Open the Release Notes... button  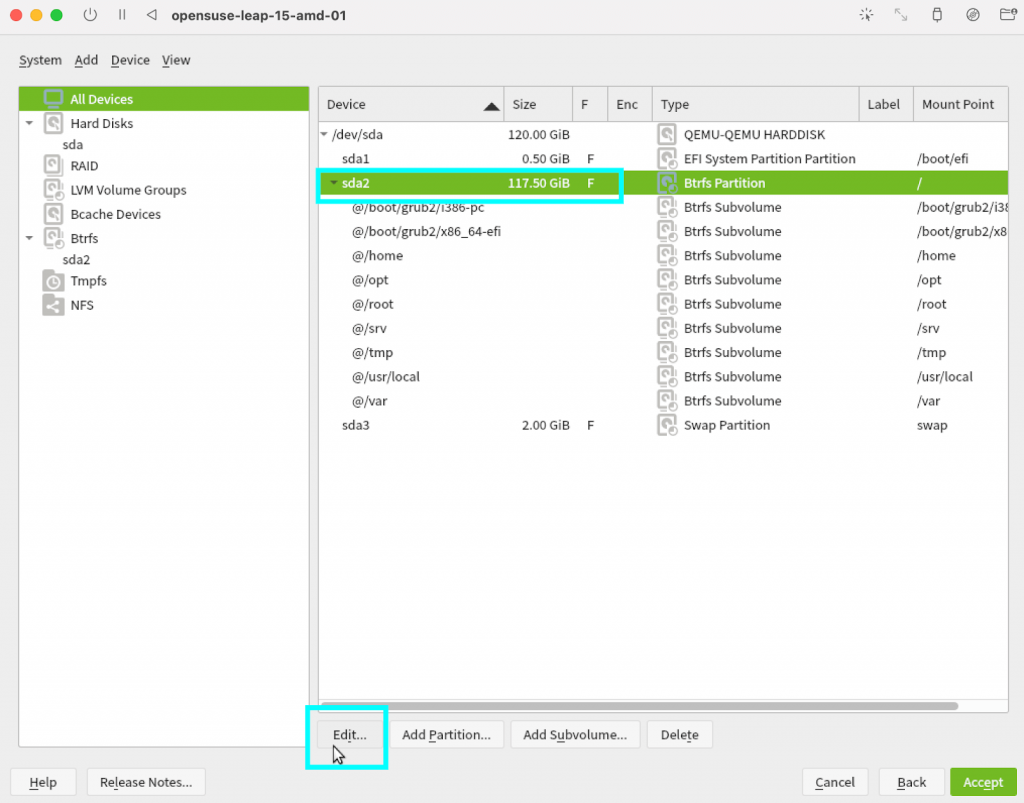coord(146,782)
